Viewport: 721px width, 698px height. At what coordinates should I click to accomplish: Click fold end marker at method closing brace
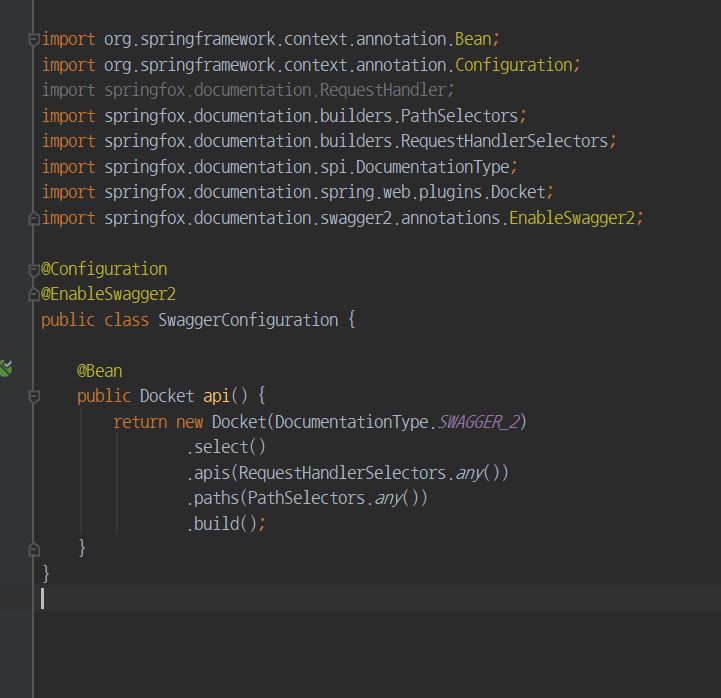click(34, 549)
